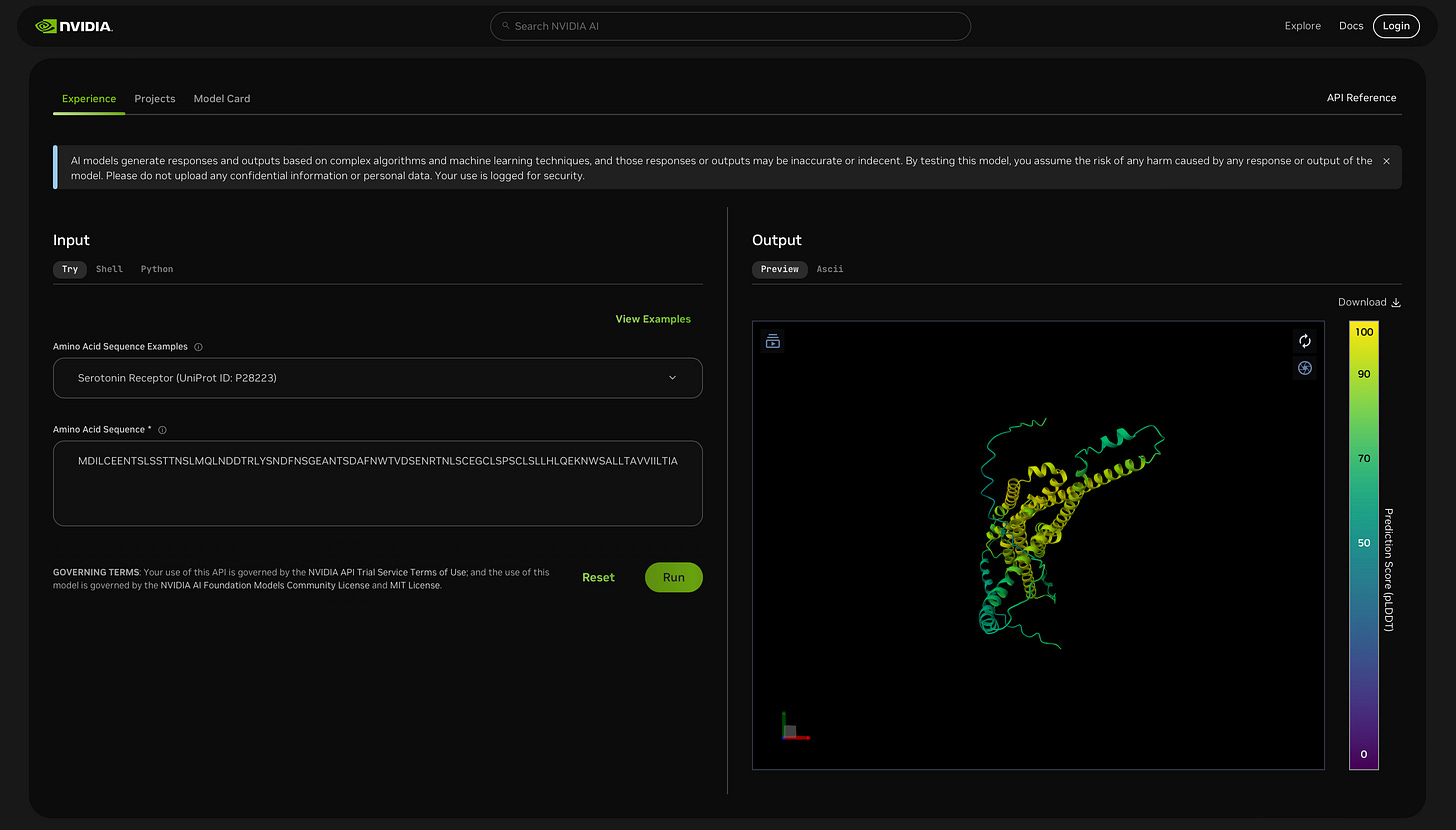Open the viewer animation controls icon
This screenshot has width=1456, height=830.
773,341
